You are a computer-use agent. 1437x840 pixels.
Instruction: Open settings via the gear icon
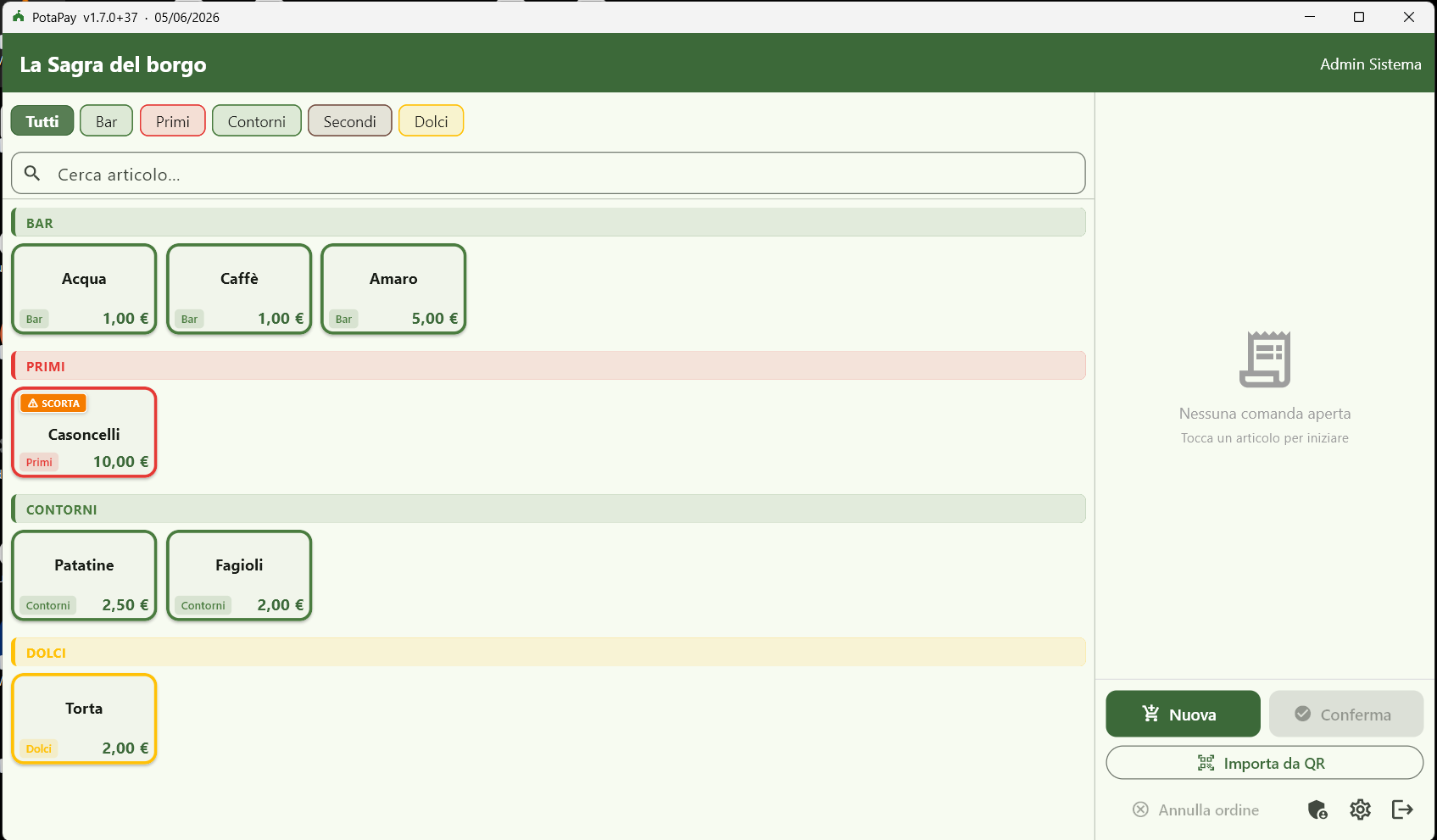coord(1360,810)
